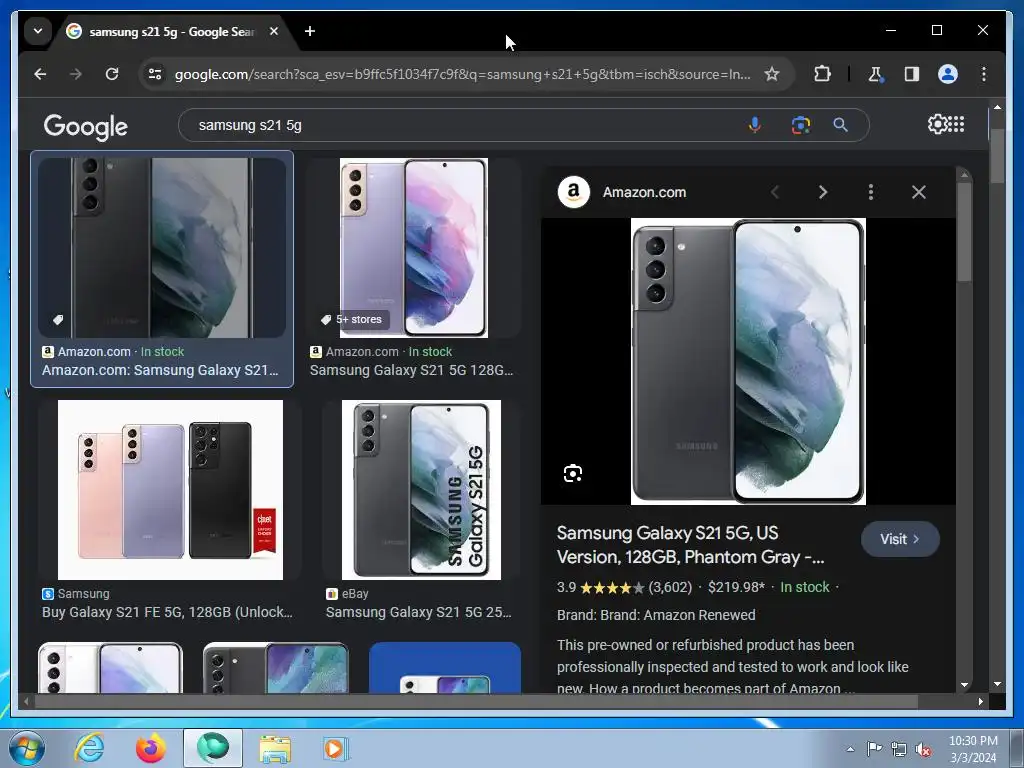The image size is (1024, 768).
Task: Open Windows Media Player from taskbar
Action: click(x=336, y=748)
